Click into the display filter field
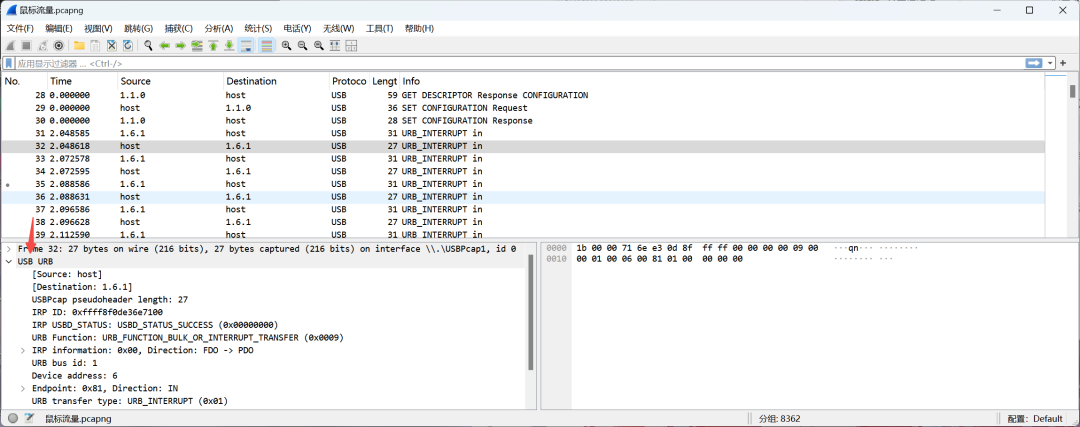This screenshot has height=427, width=1080. pyautogui.click(x=517, y=63)
